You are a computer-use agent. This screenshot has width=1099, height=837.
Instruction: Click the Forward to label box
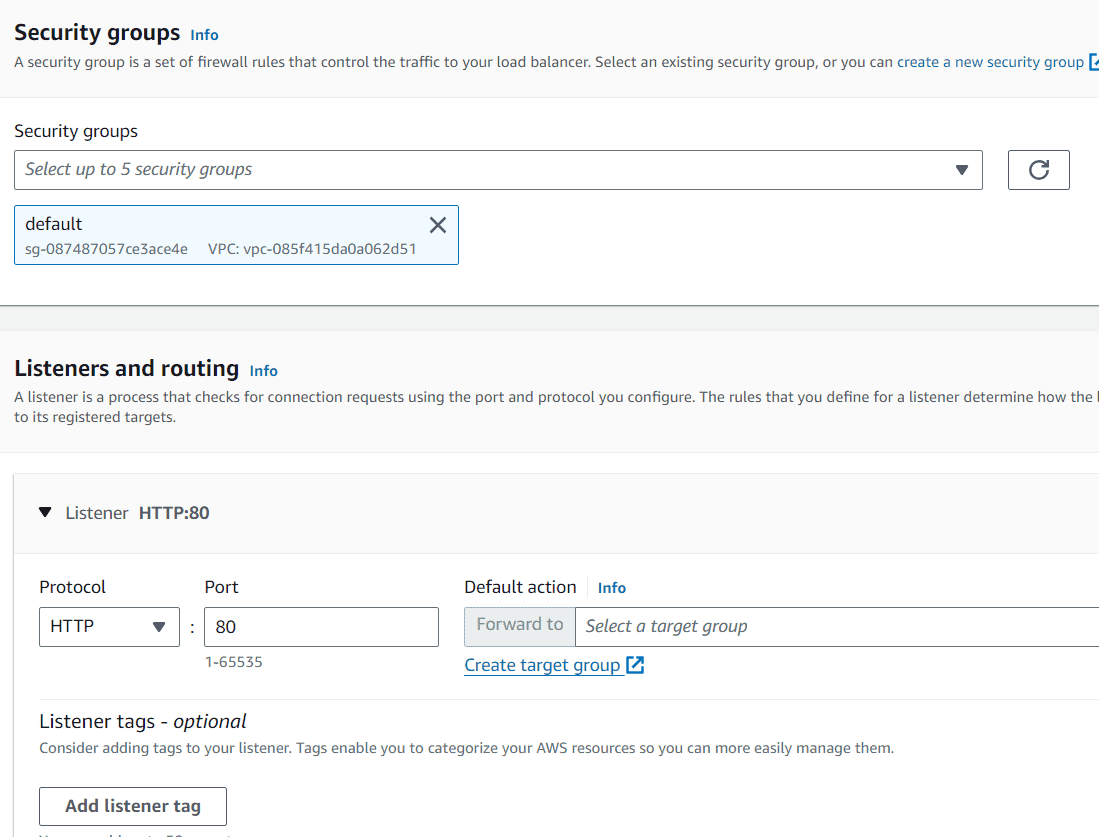click(520, 626)
